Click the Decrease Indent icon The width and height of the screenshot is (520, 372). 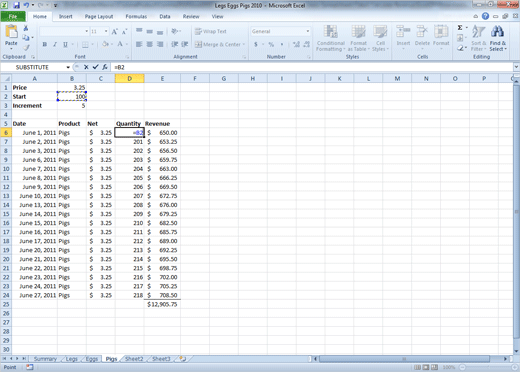coord(174,44)
